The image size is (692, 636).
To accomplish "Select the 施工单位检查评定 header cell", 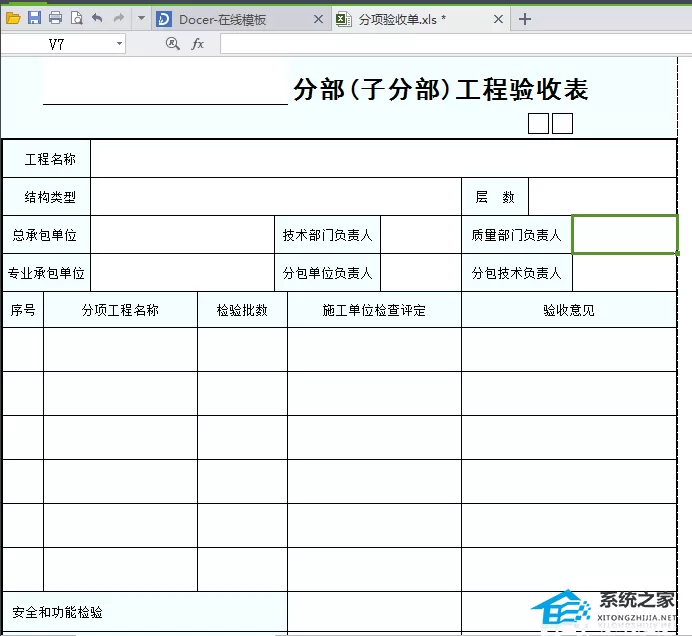I will (374, 310).
